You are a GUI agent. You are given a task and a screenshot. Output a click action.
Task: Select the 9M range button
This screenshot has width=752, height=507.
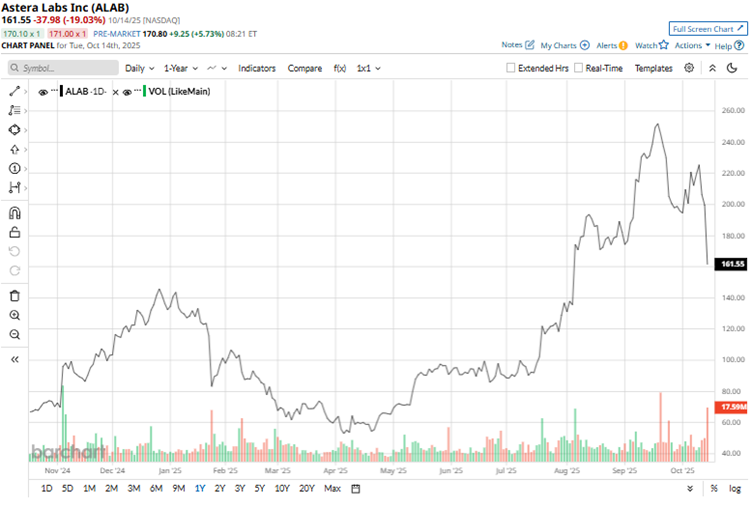click(178, 488)
